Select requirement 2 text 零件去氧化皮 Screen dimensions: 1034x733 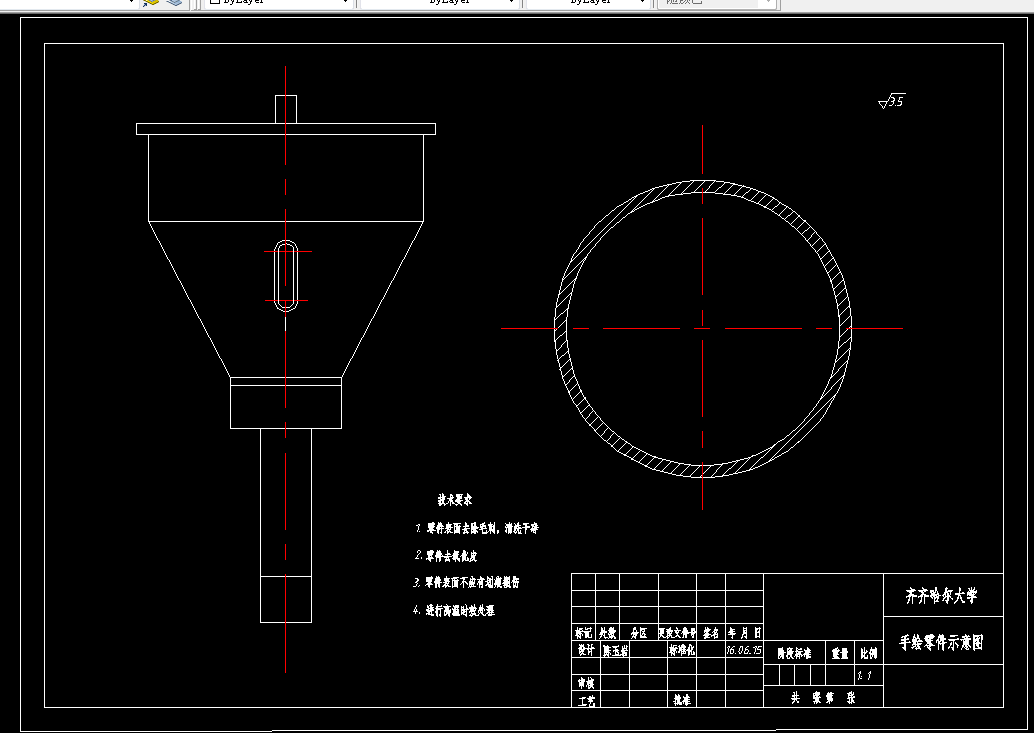pos(451,556)
